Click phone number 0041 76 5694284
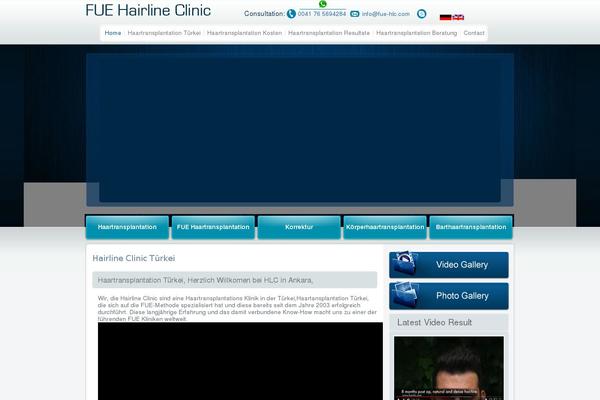Image resolution: width=600 pixels, height=400 pixels. pyautogui.click(x=322, y=14)
